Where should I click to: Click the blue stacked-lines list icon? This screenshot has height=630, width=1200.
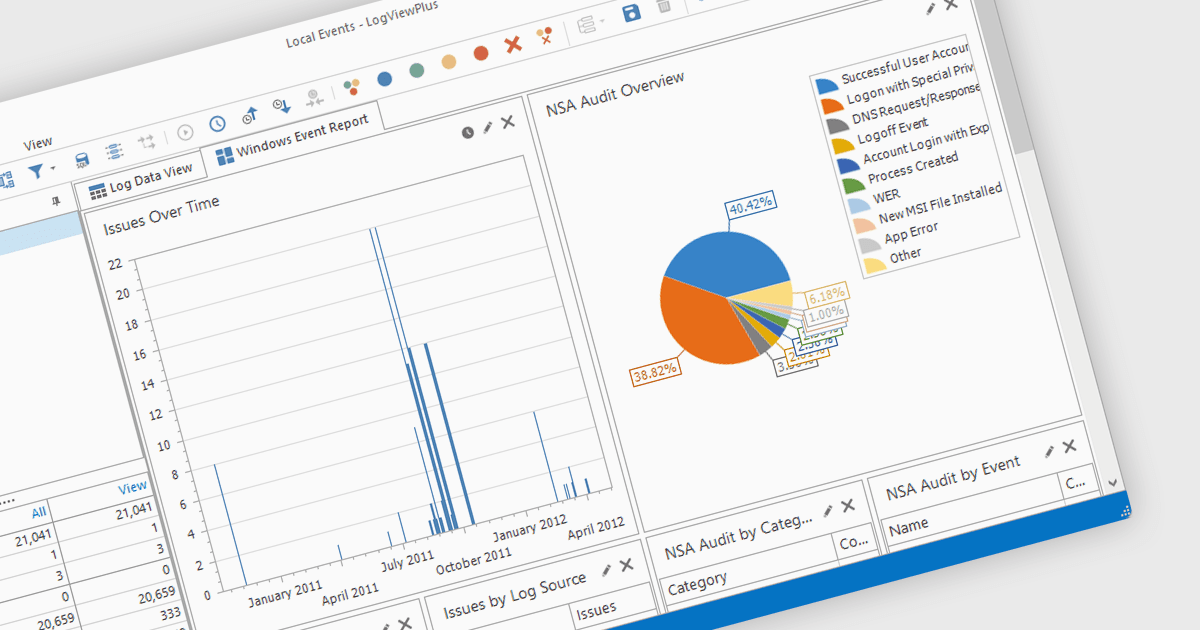coord(114,151)
